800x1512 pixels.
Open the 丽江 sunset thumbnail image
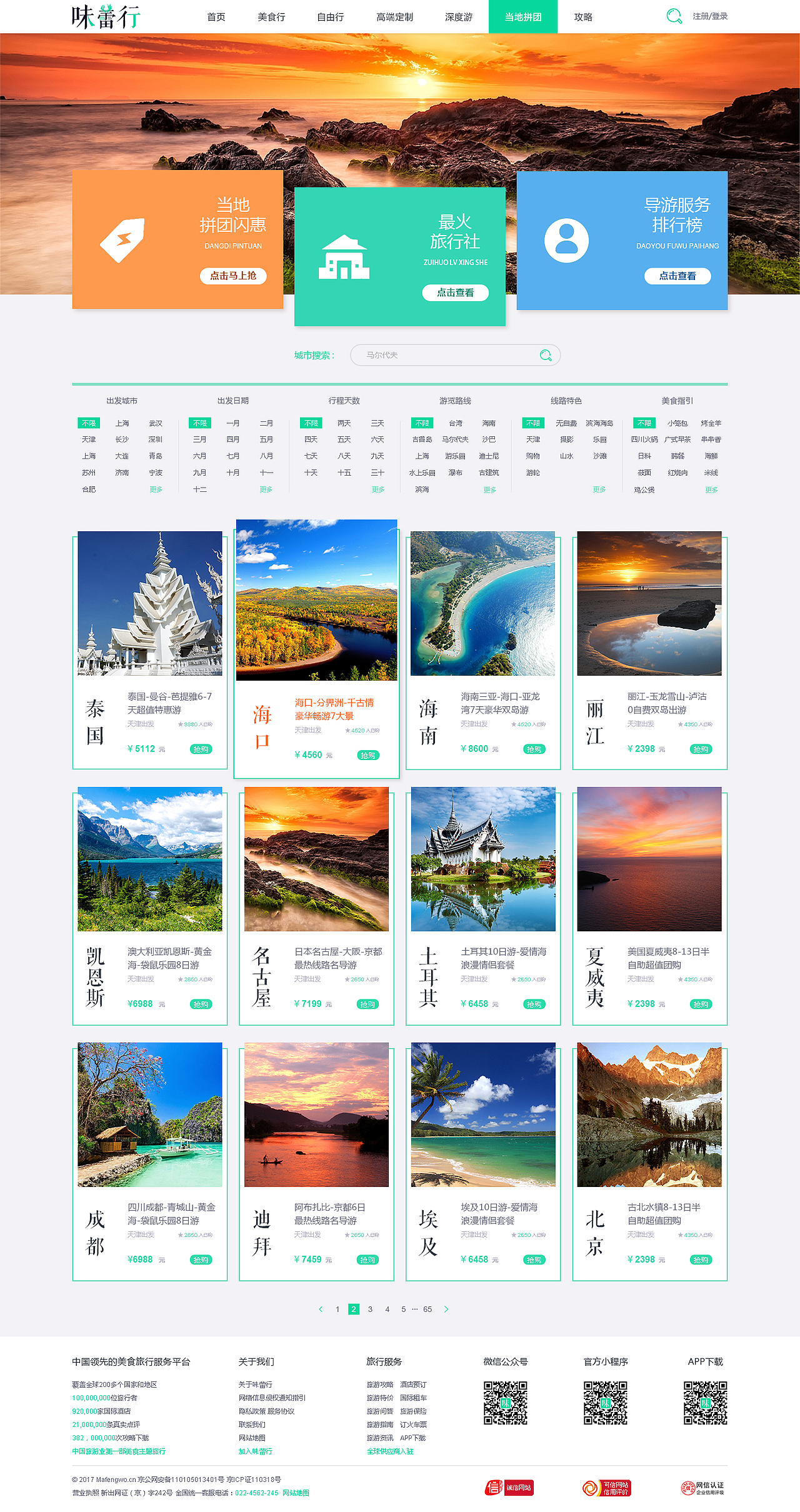tap(649, 603)
